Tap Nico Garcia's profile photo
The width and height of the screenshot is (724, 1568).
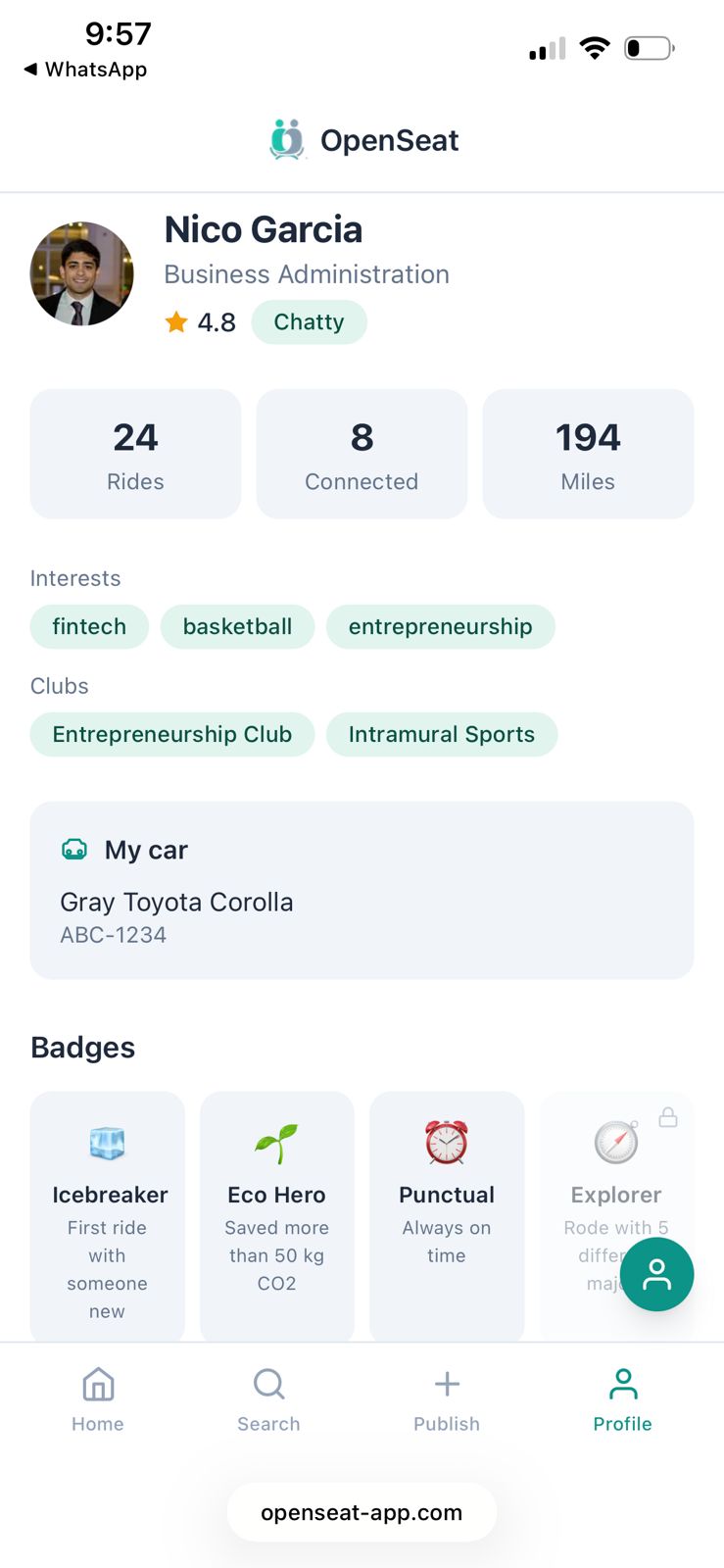point(81,273)
